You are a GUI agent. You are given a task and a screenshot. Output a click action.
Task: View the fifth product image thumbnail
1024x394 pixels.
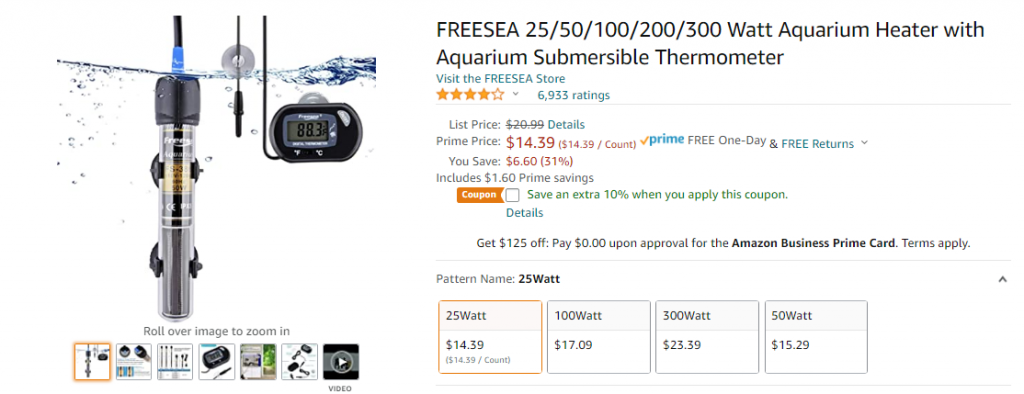click(258, 362)
